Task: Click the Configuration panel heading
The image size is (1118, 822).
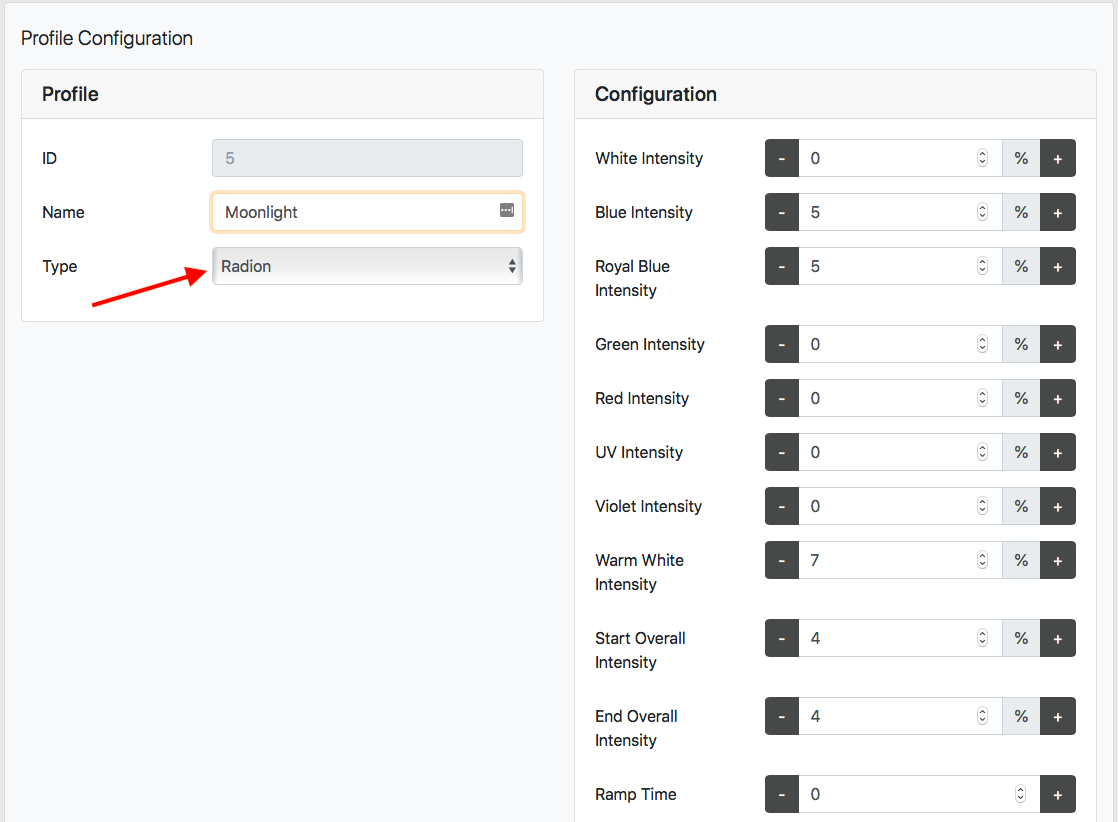Action: pos(656,94)
